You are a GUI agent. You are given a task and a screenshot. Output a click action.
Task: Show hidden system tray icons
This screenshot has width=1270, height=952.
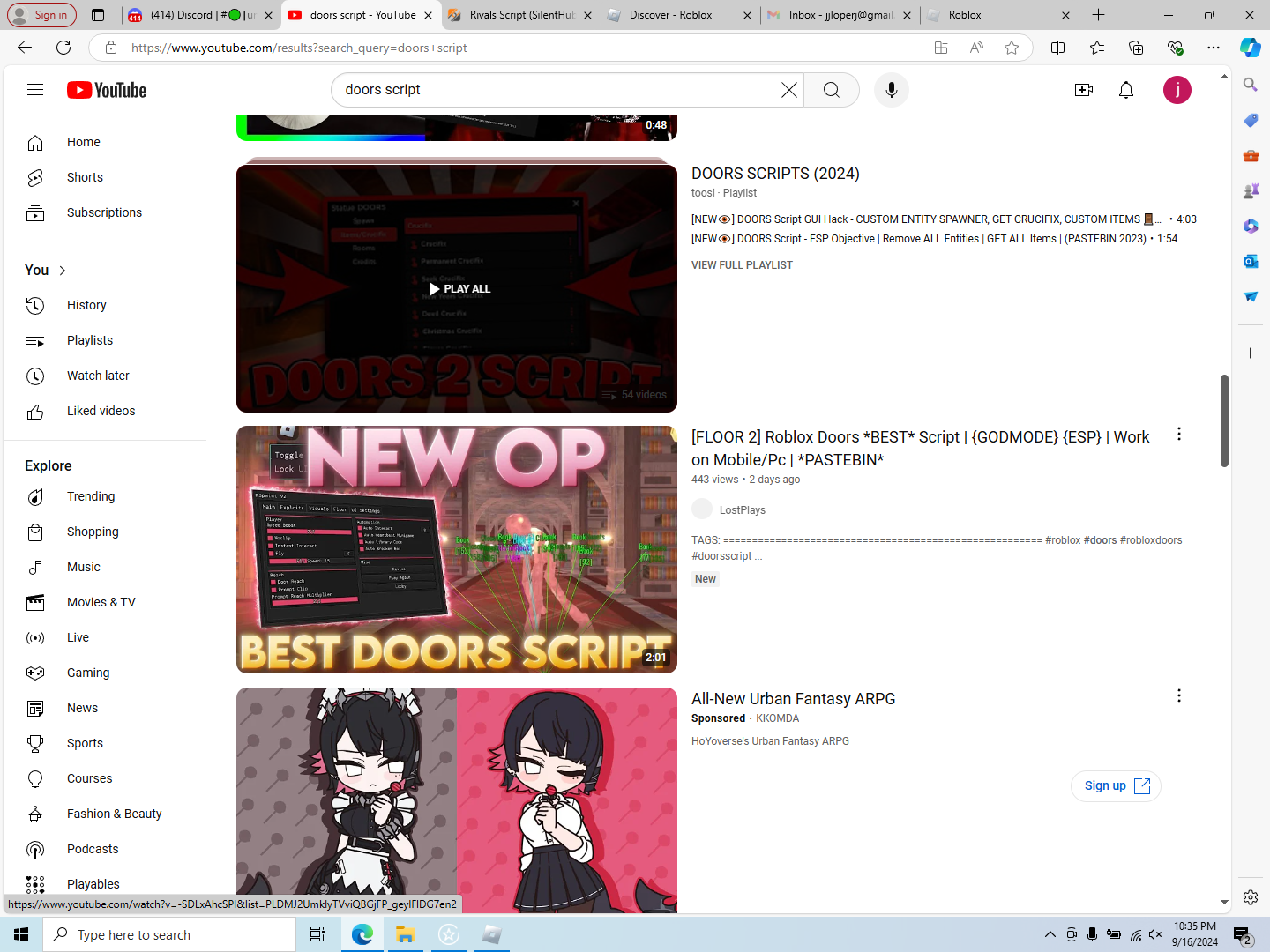1050,934
